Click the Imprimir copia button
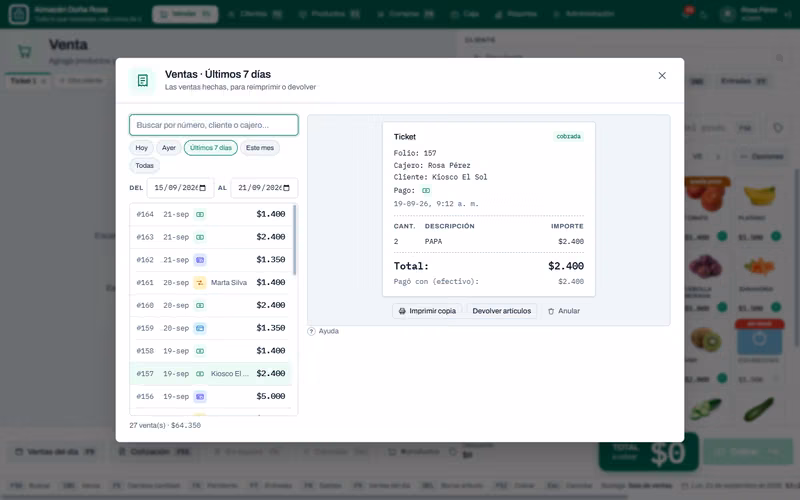This screenshot has height=500, width=800. click(427, 311)
